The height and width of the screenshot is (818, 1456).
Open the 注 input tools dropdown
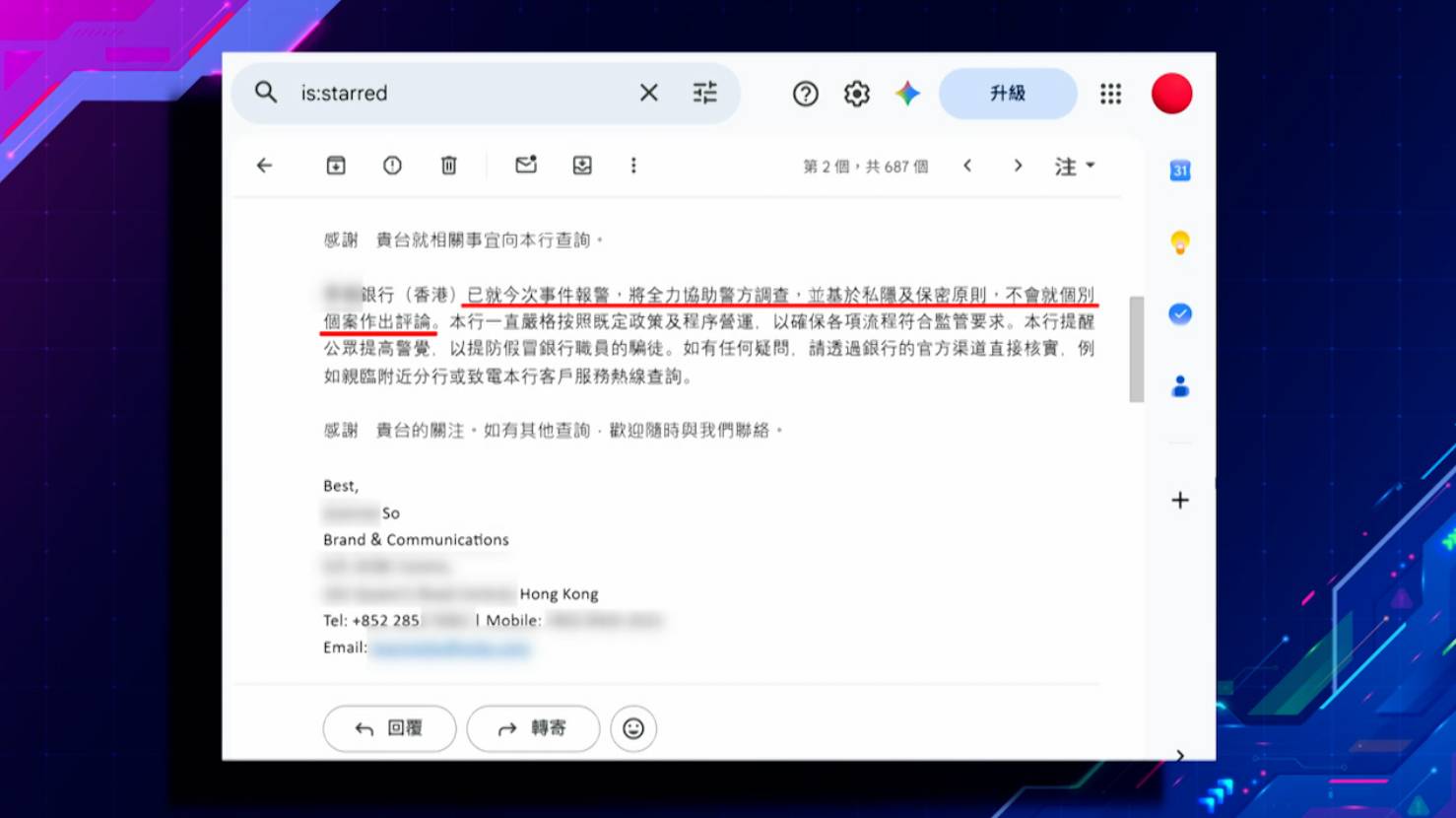click(x=1074, y=166)
